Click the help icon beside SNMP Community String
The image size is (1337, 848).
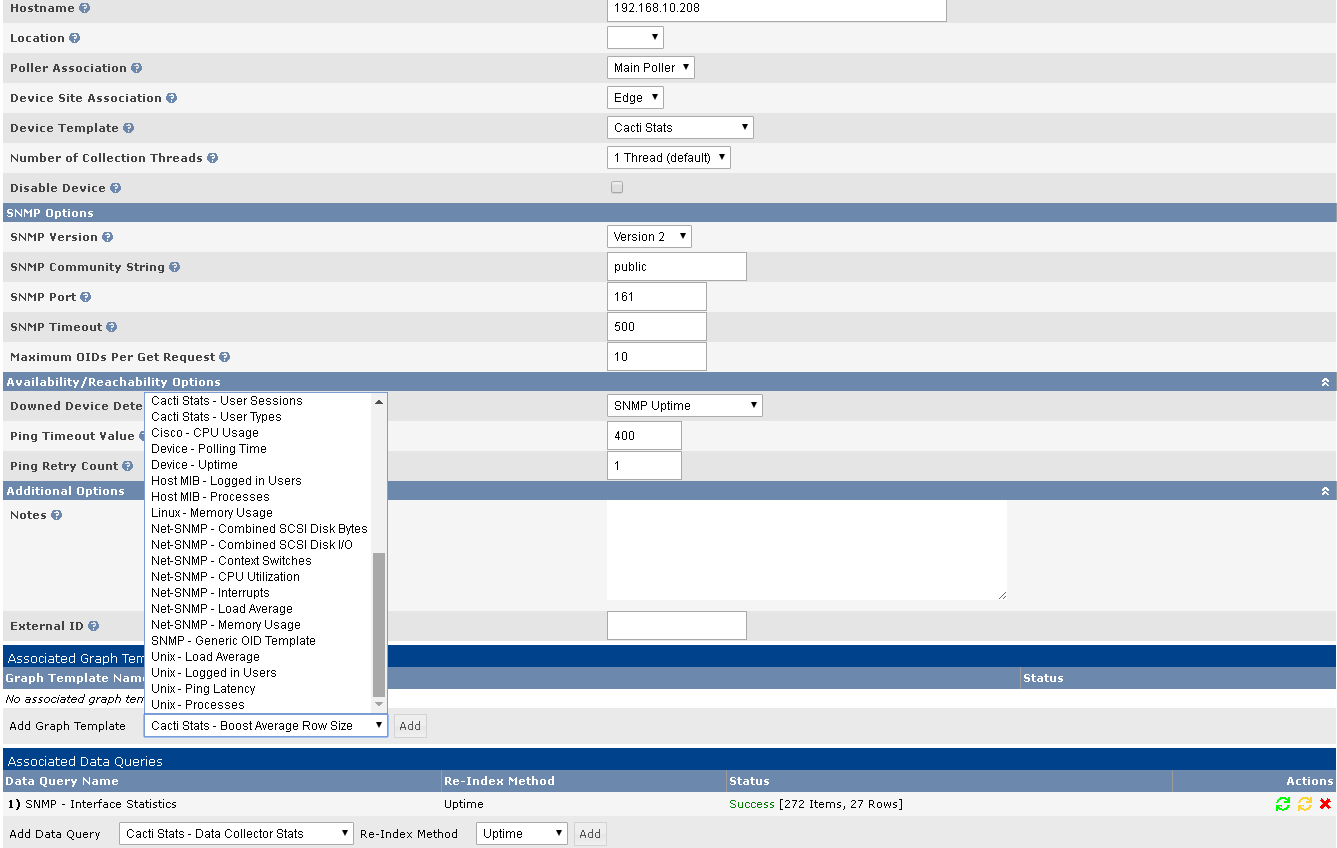pyautogui.click(x=174, y=267)
